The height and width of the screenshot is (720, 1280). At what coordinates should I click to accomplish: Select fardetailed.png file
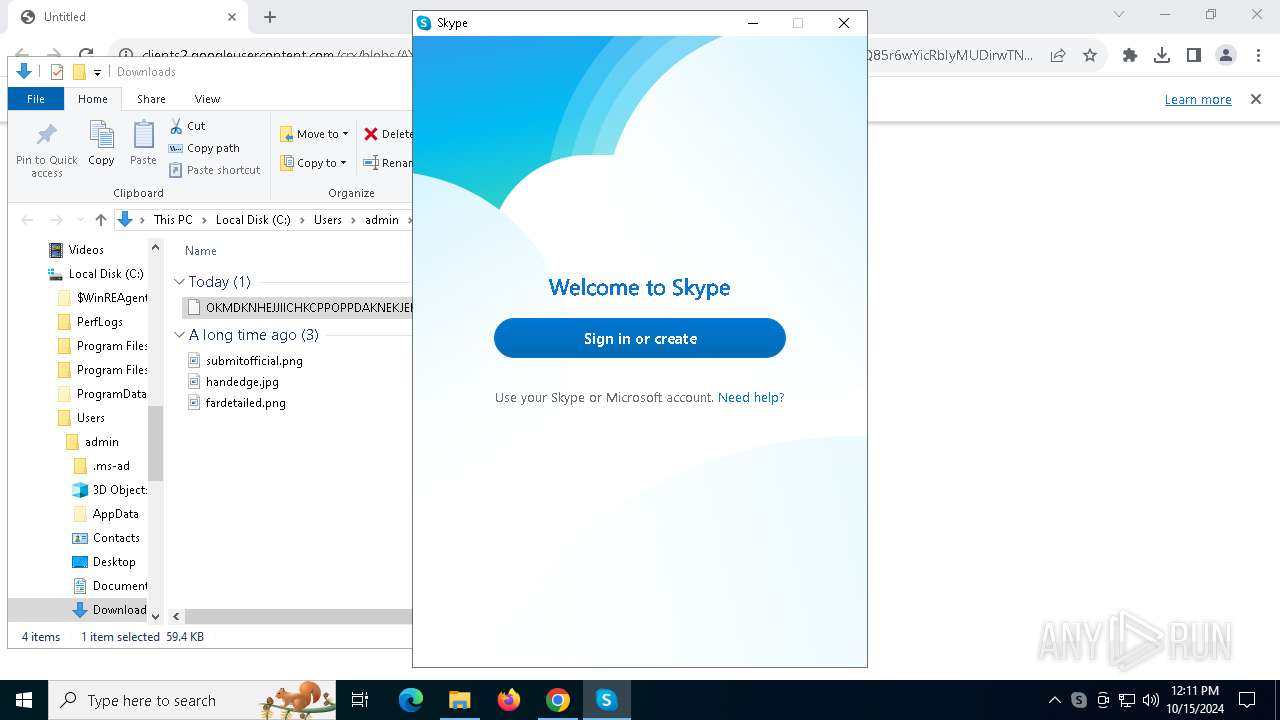pyautogui.click(x=245, y=403)
